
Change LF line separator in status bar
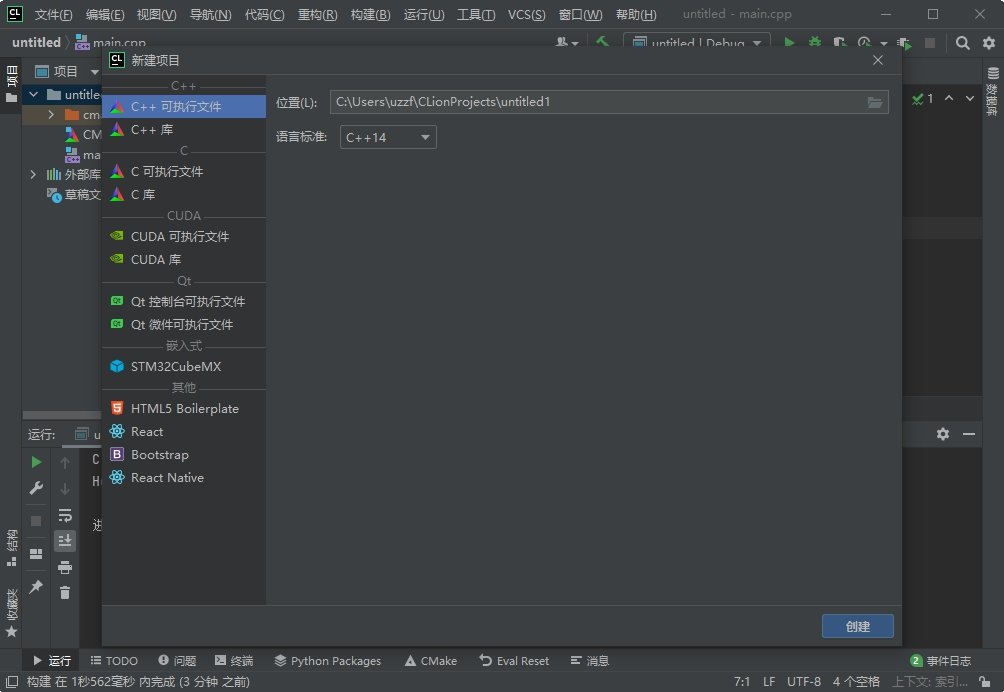click(x=769, y=682)
